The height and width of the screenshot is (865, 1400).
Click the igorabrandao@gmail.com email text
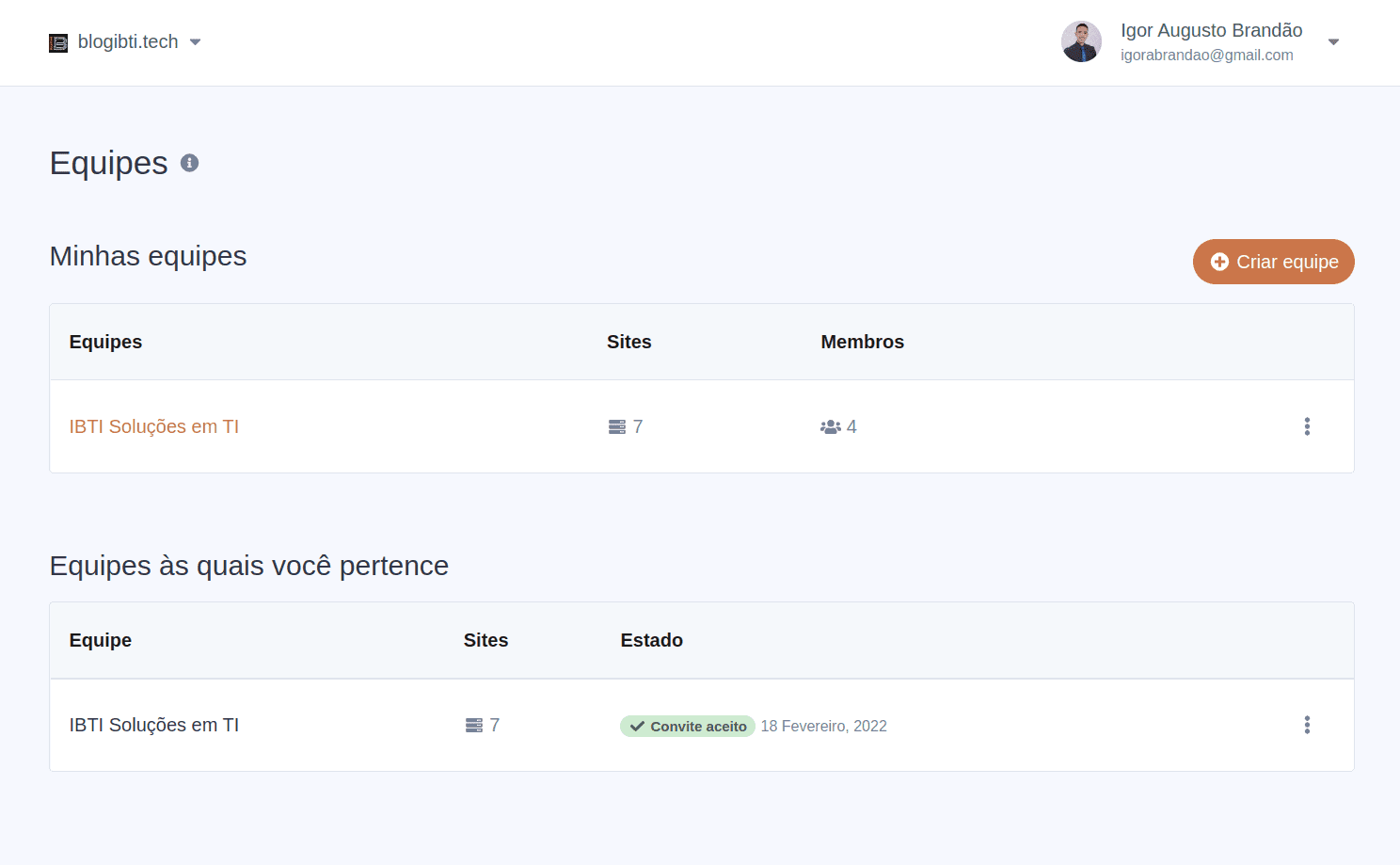click(x=1206, y=56)
